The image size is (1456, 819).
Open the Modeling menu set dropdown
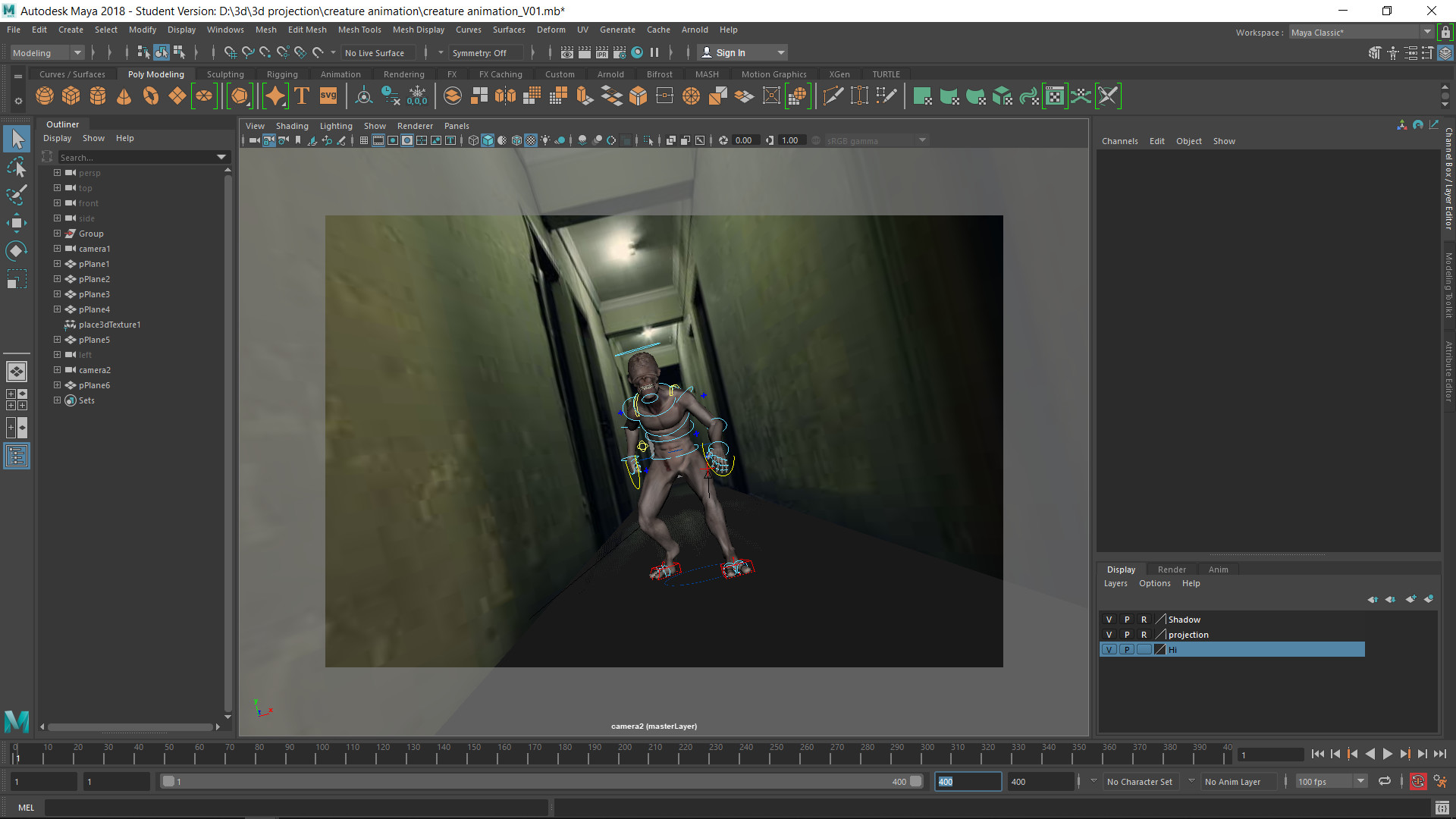point(47,53)
